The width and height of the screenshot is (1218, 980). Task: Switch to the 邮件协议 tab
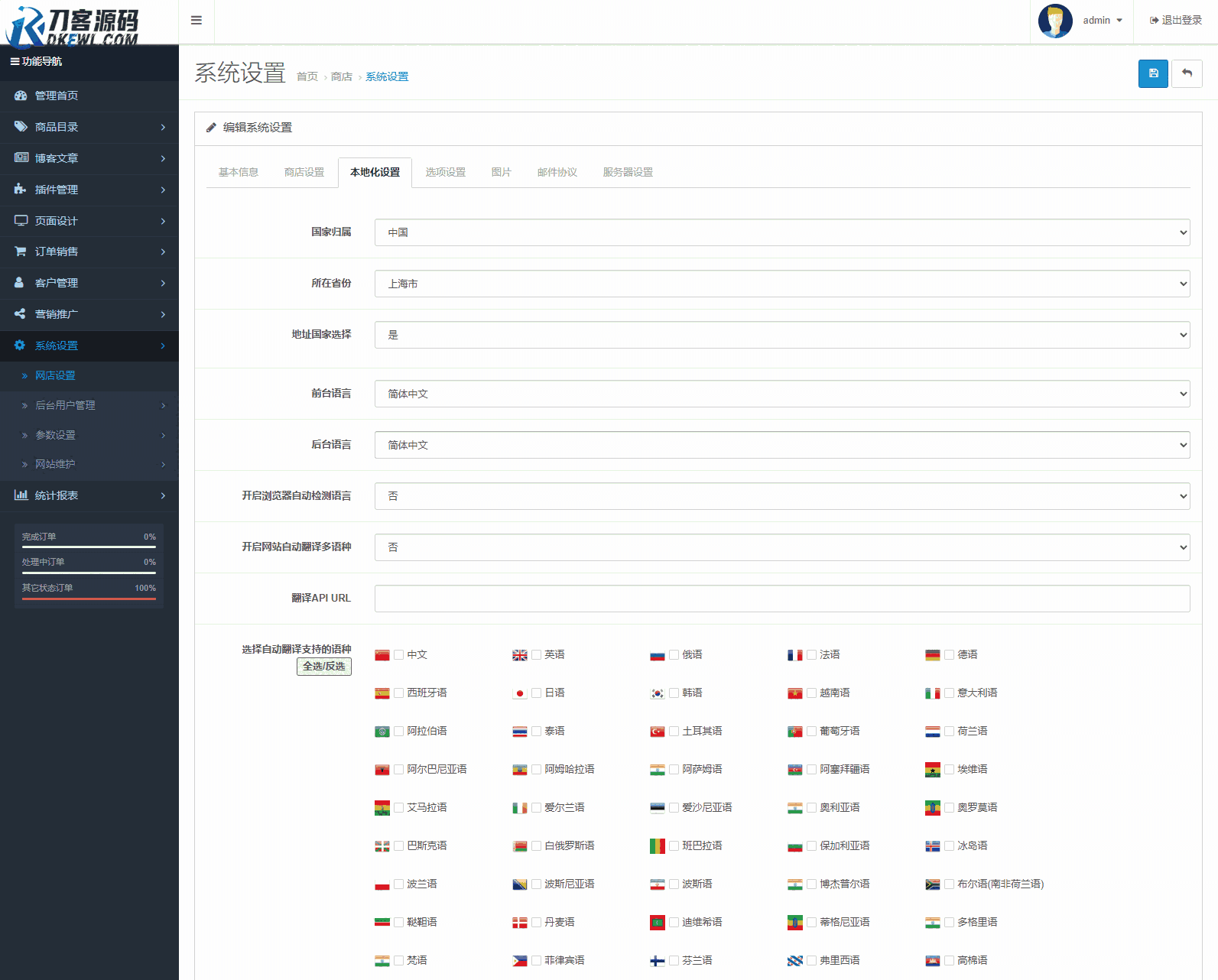[557, 173]
